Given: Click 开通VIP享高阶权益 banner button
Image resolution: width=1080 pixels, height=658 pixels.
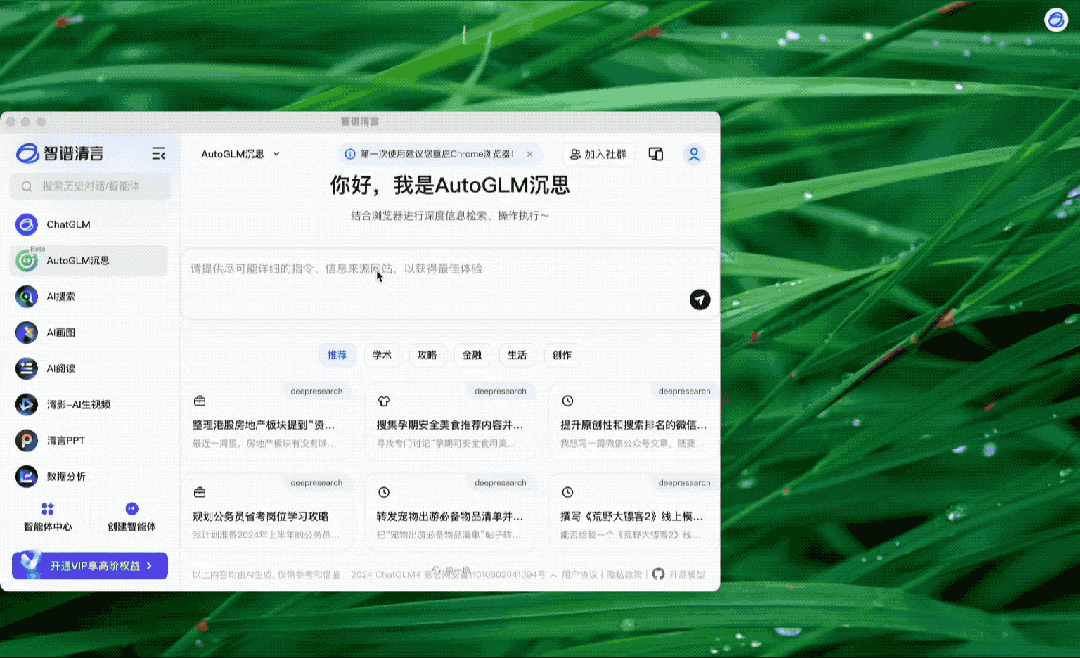Looking at the screenshot, I should pyautogui.click(x=90, y=566).
